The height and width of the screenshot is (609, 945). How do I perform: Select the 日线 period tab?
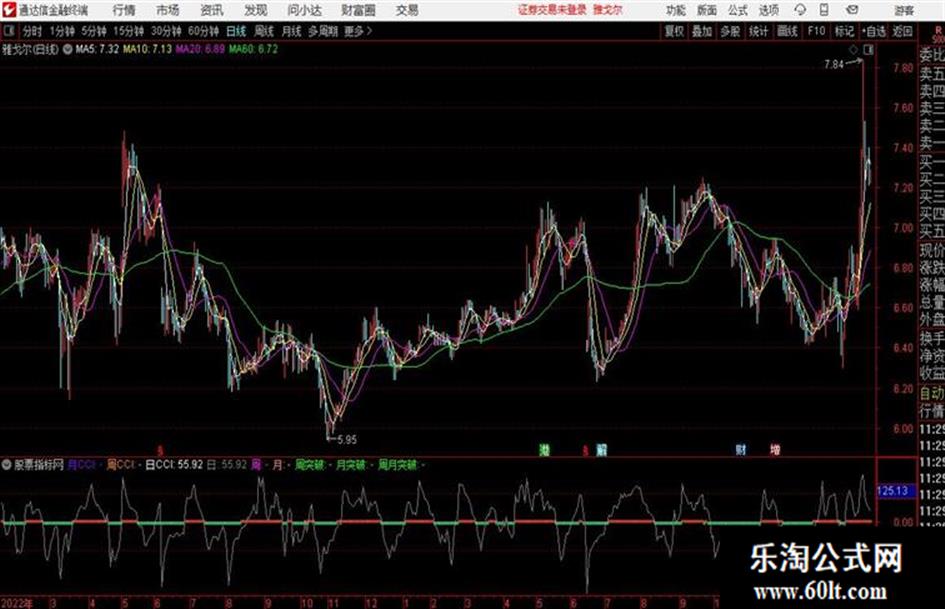point(236,31)
